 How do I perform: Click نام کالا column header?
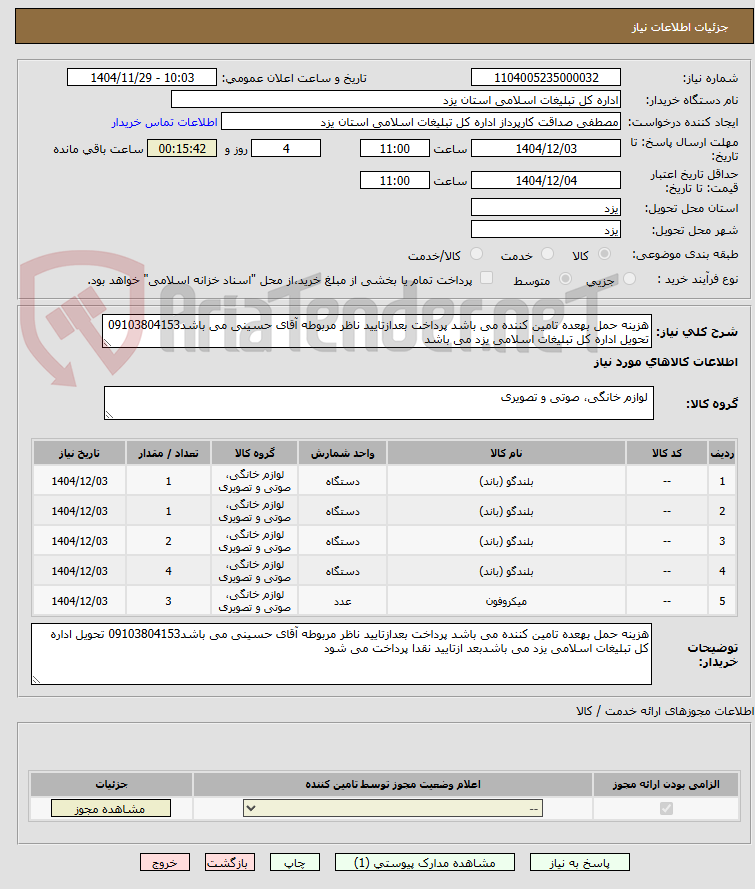(x=506, y=453)
